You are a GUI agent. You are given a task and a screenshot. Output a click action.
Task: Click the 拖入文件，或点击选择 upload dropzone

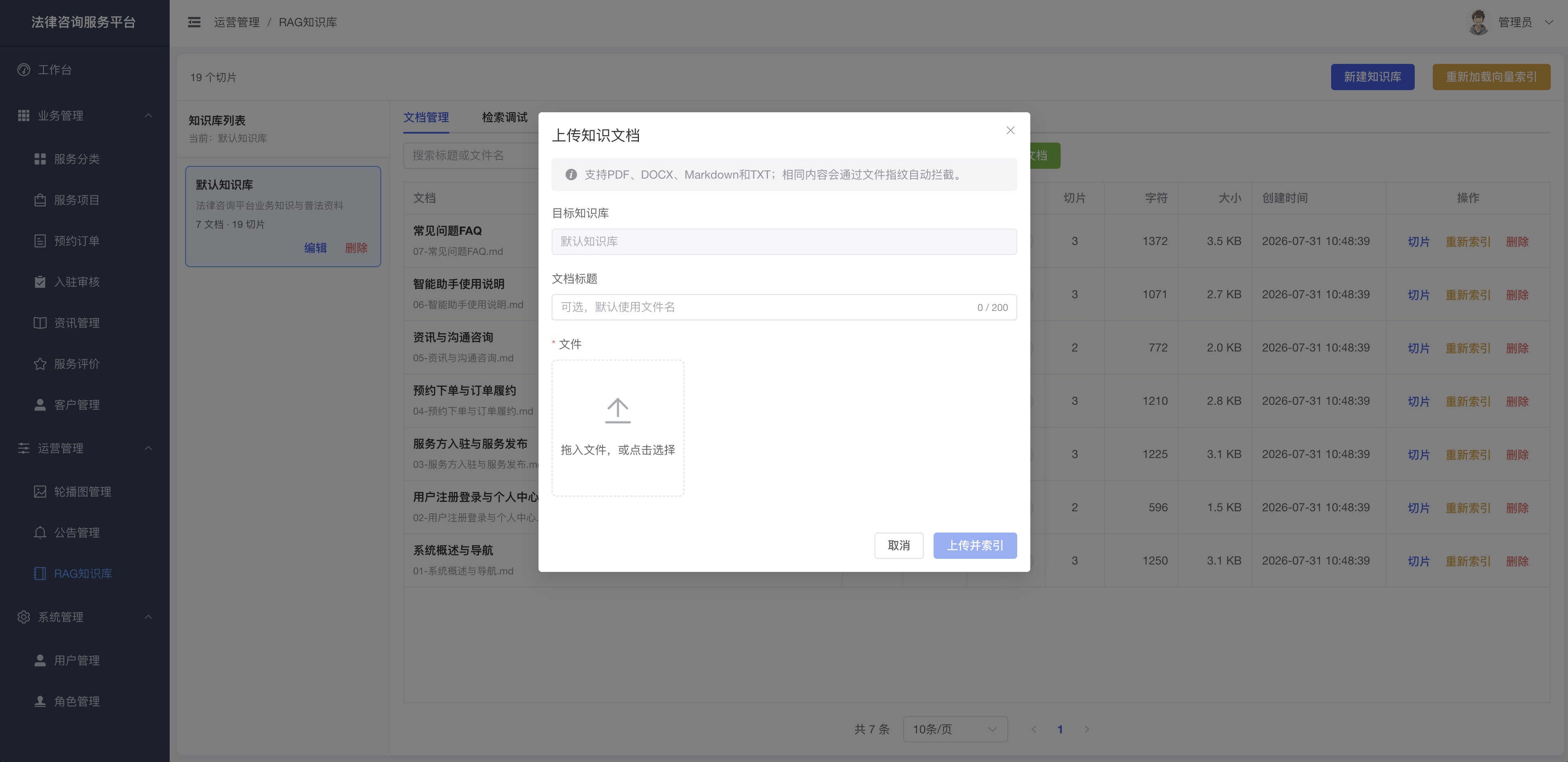pyautogui.click(x=618, y=428)
